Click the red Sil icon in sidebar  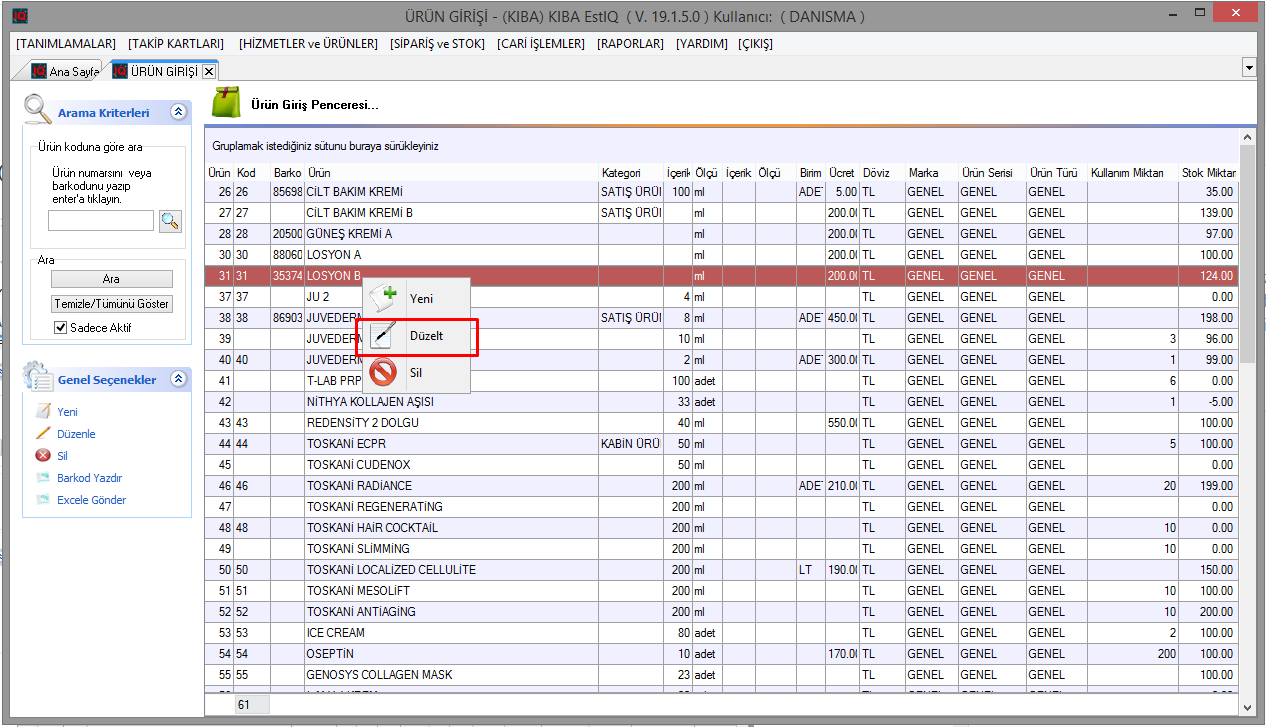43,456
